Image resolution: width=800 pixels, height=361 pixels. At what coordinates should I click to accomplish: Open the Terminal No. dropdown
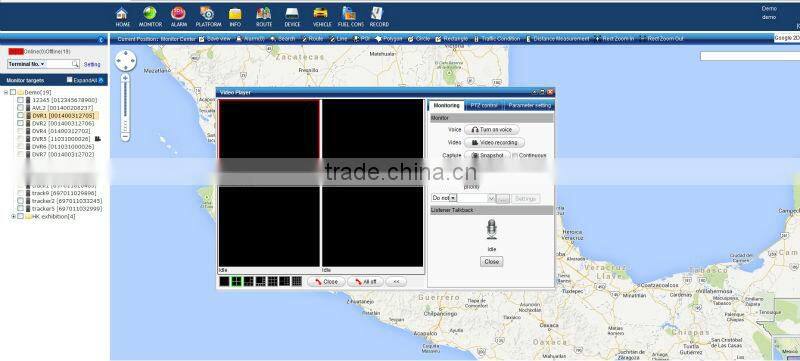27,64
